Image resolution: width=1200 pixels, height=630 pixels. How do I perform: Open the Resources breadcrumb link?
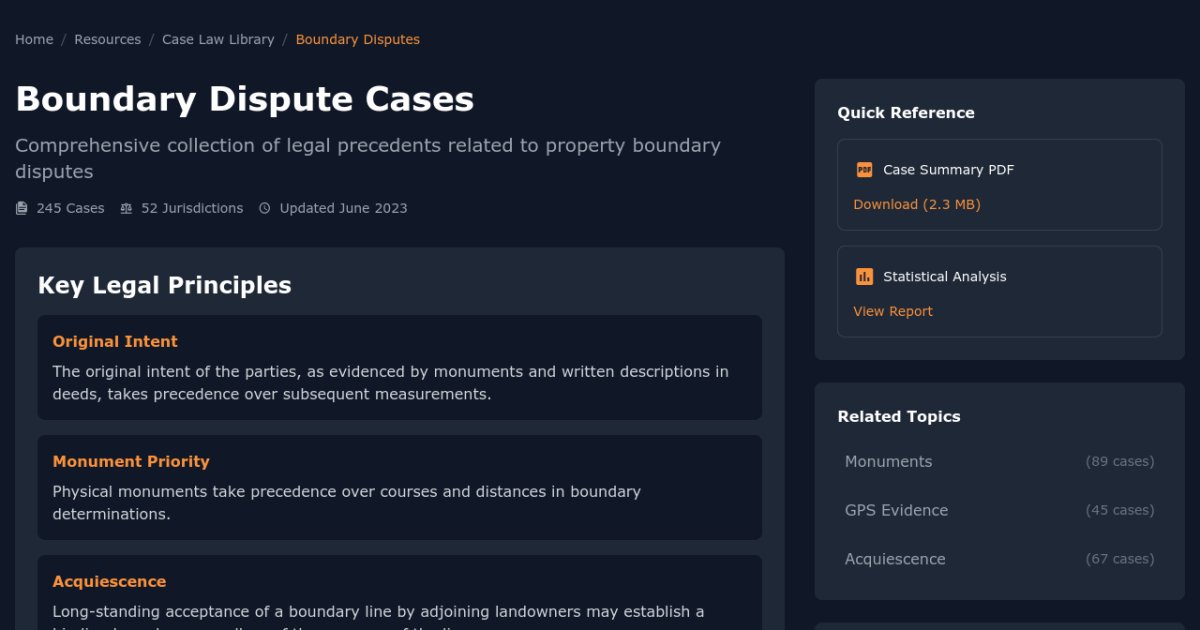pos(107,40)
